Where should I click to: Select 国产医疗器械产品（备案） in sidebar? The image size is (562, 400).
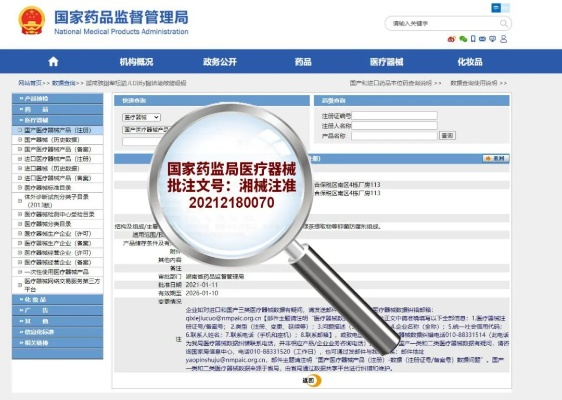click(x=57, y=149)
